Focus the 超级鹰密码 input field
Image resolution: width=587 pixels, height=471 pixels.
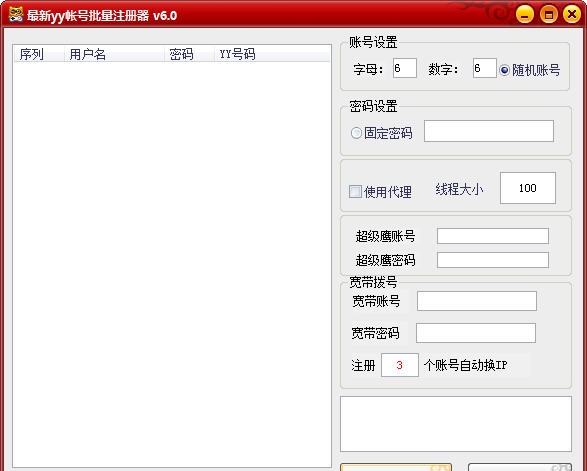coord(493,260)
